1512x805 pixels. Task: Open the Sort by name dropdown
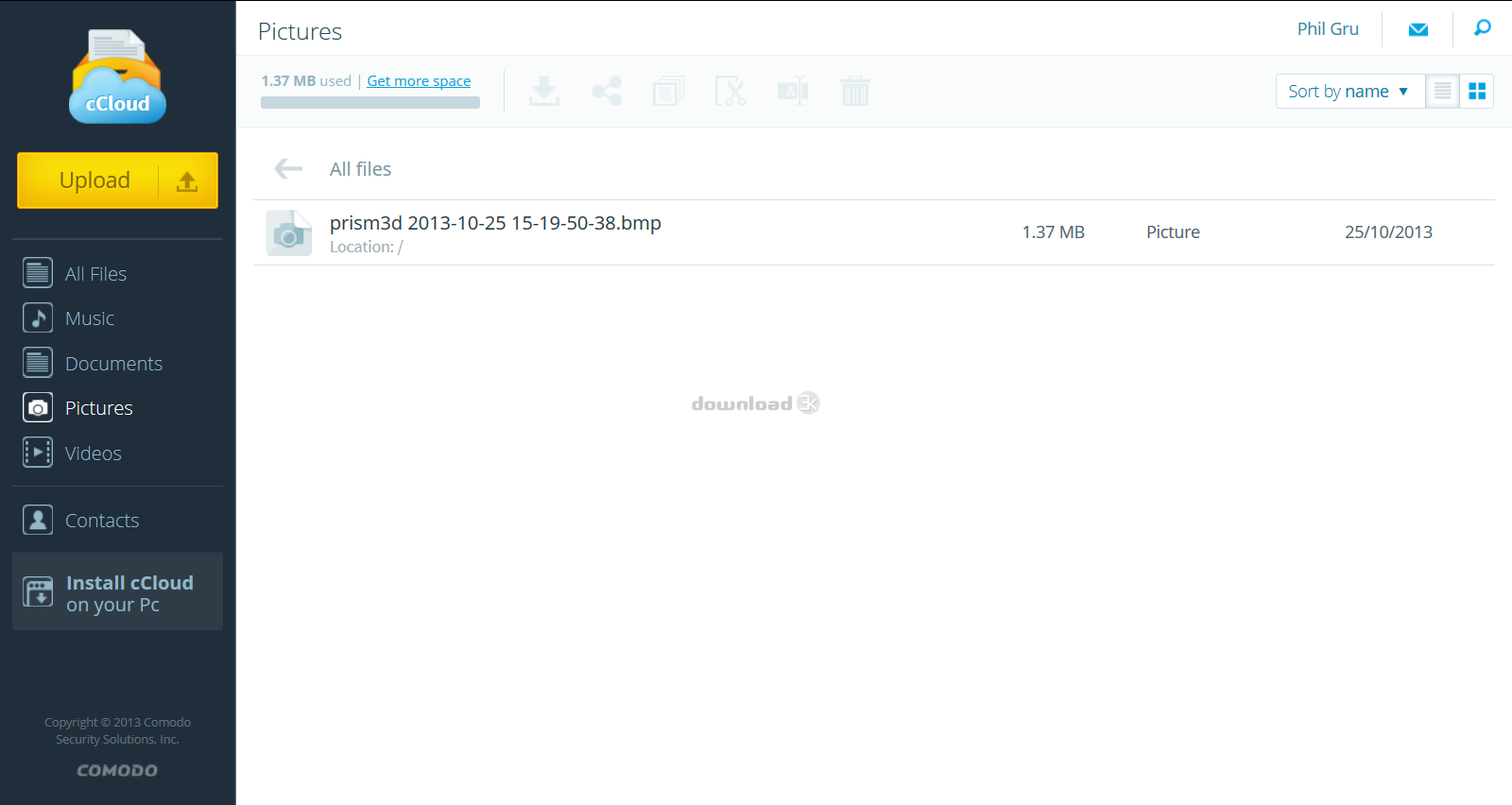tap(1349, 92)
